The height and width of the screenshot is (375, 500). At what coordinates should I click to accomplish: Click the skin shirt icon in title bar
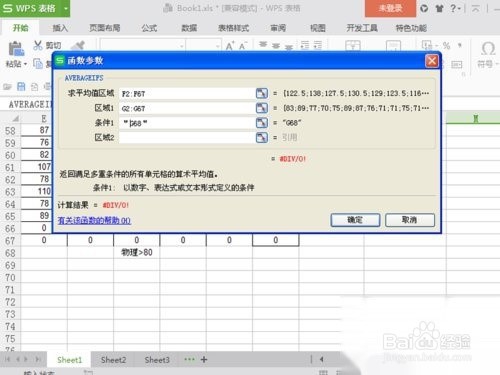pos(439,8)
